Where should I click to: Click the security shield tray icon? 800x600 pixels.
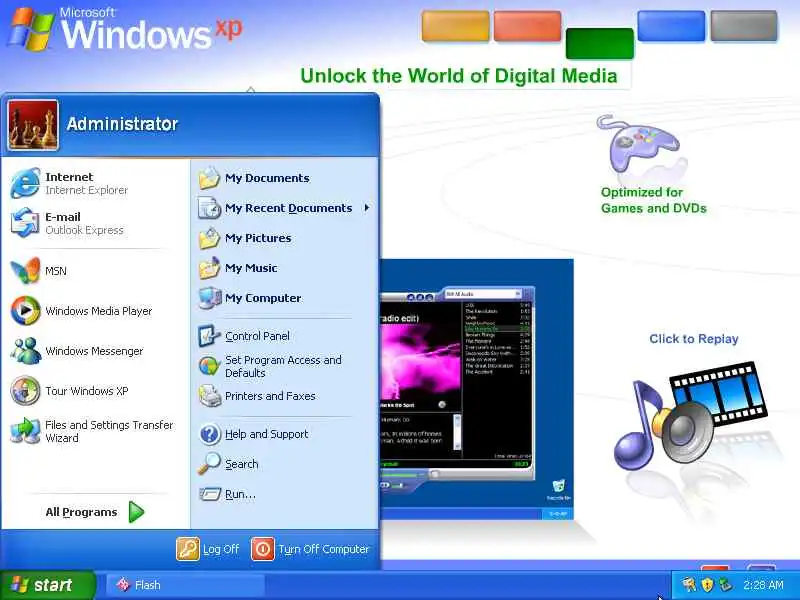(x=708, y=585)
